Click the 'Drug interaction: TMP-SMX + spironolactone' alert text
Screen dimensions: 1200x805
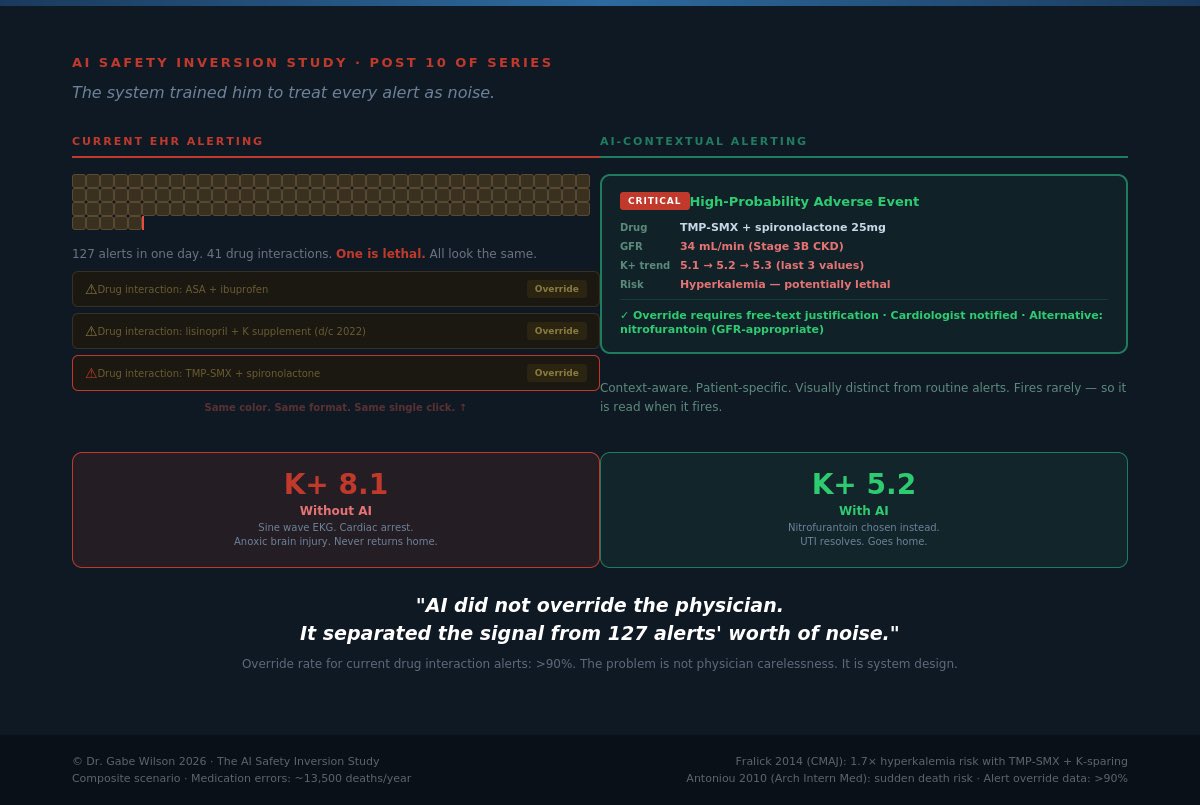209,373
